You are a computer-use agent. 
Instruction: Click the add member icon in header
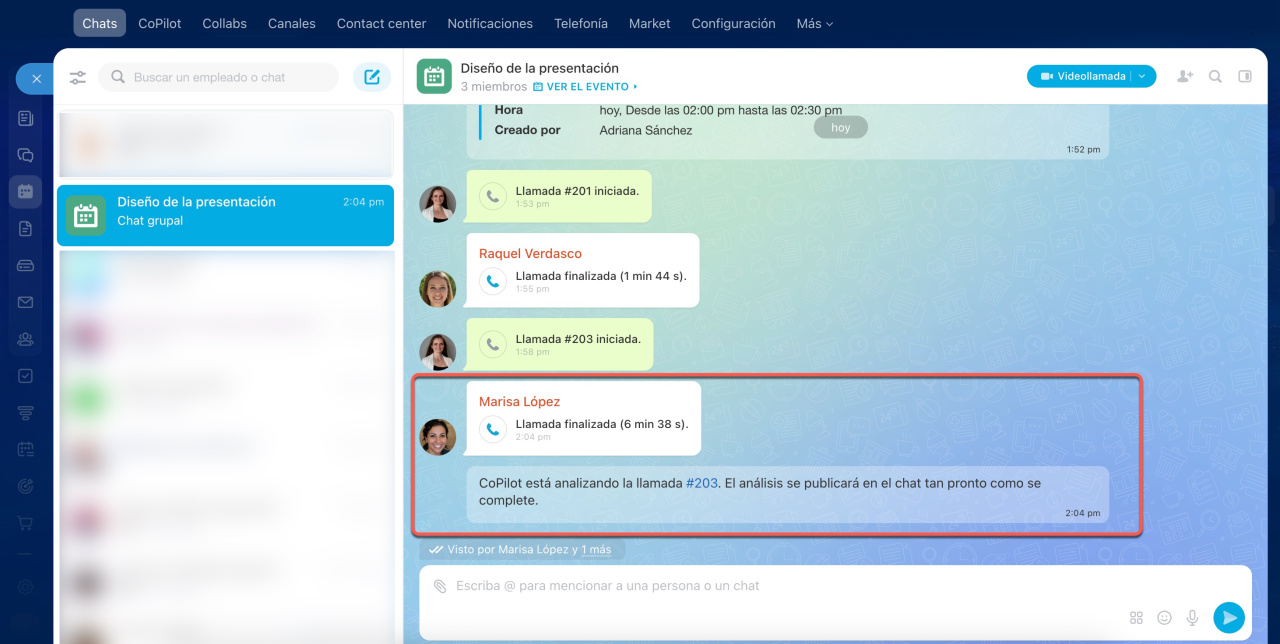[x=1185, y=76]
